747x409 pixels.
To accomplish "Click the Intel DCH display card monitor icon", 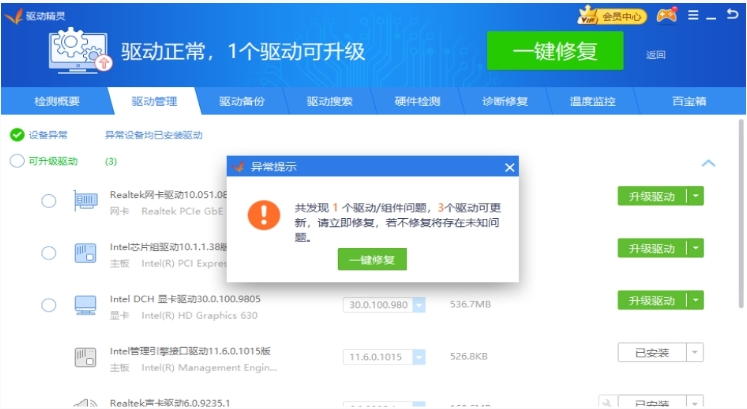I will pos(86,304).
